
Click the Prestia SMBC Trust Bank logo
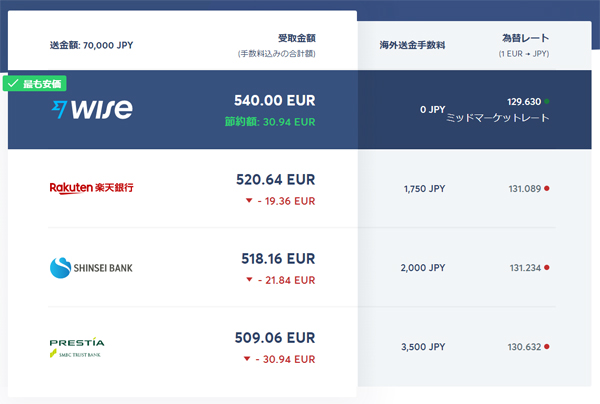77,347
